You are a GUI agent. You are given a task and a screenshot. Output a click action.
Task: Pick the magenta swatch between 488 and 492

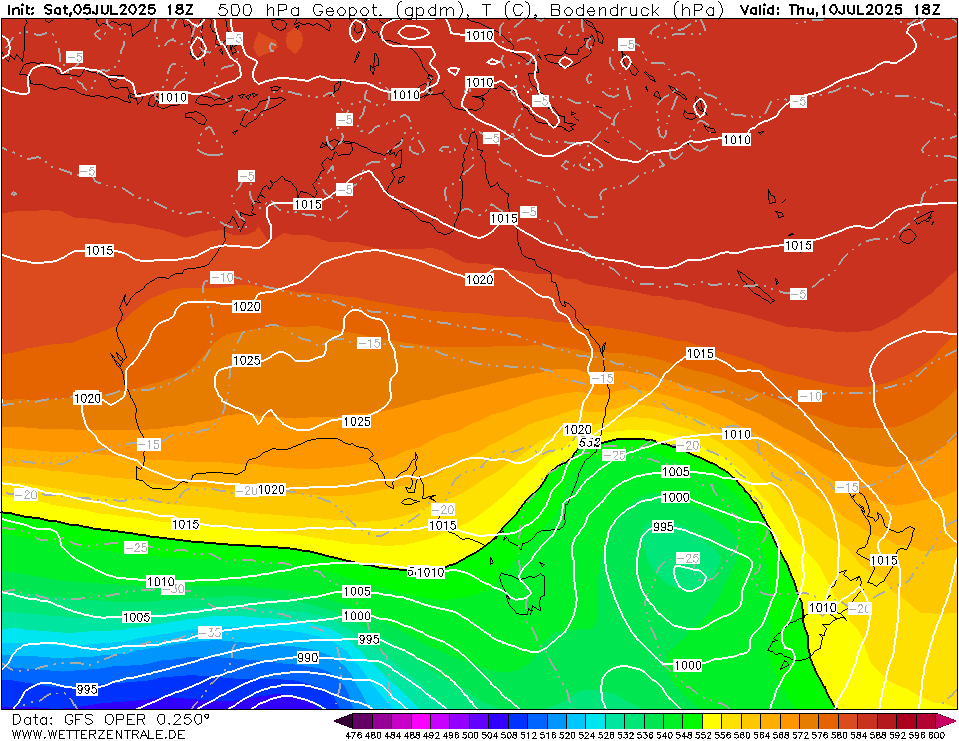421,721
